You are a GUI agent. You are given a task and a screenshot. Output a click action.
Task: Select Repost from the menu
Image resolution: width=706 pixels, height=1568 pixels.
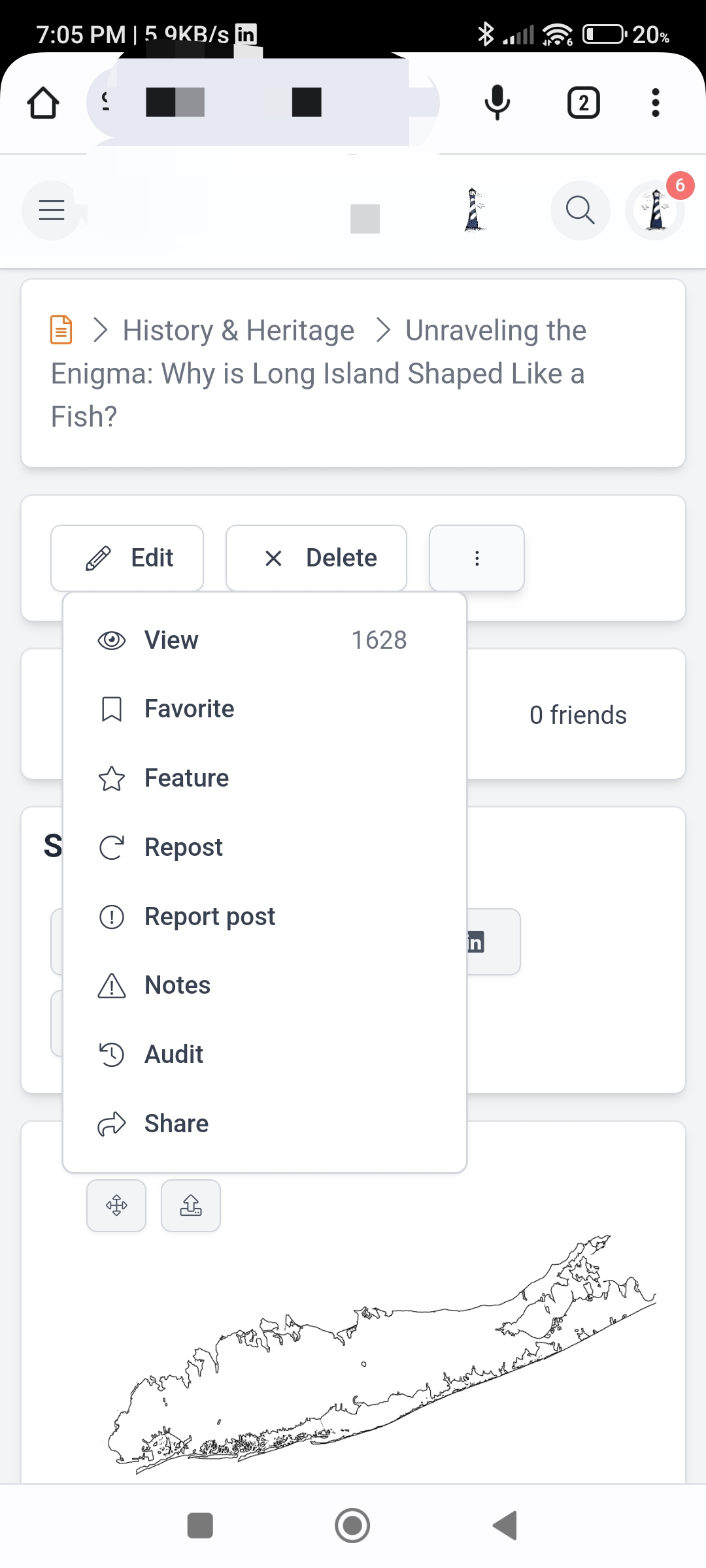pos(183,847)
